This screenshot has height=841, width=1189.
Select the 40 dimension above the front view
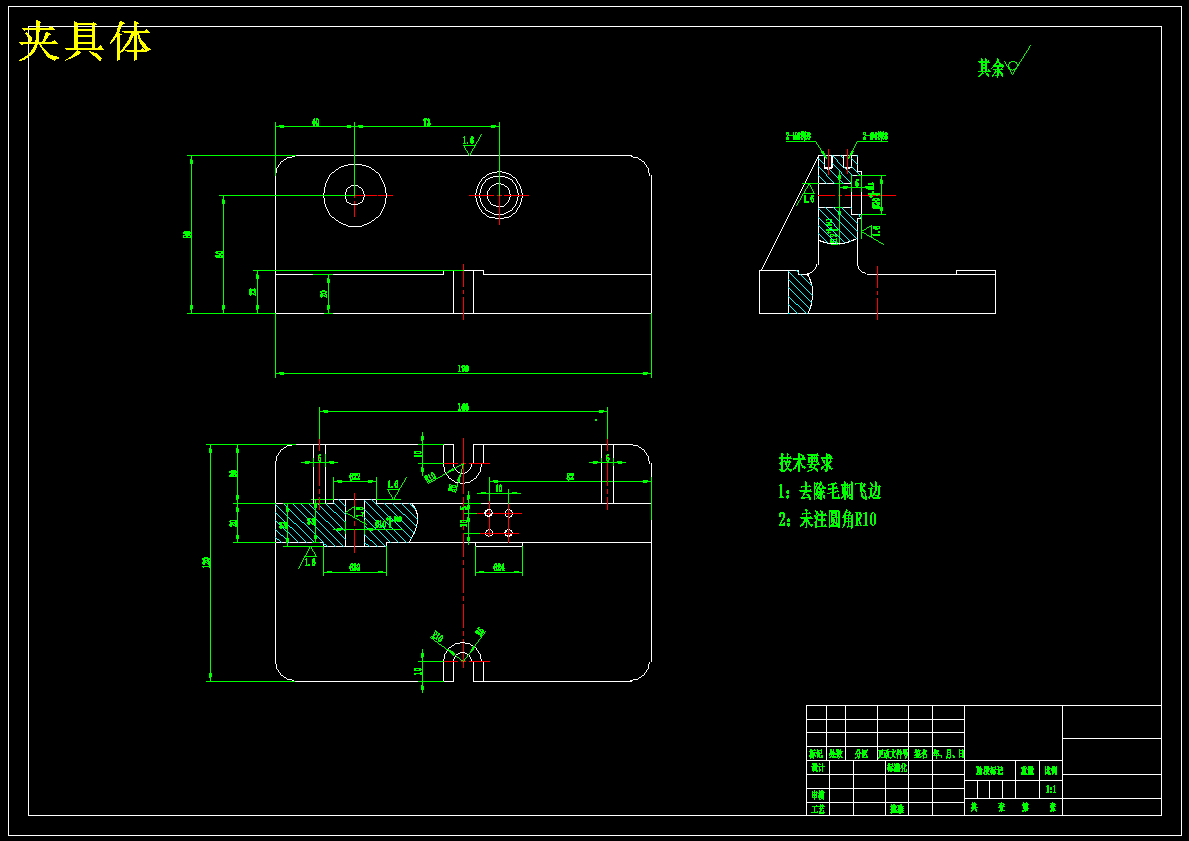[315, 121]
